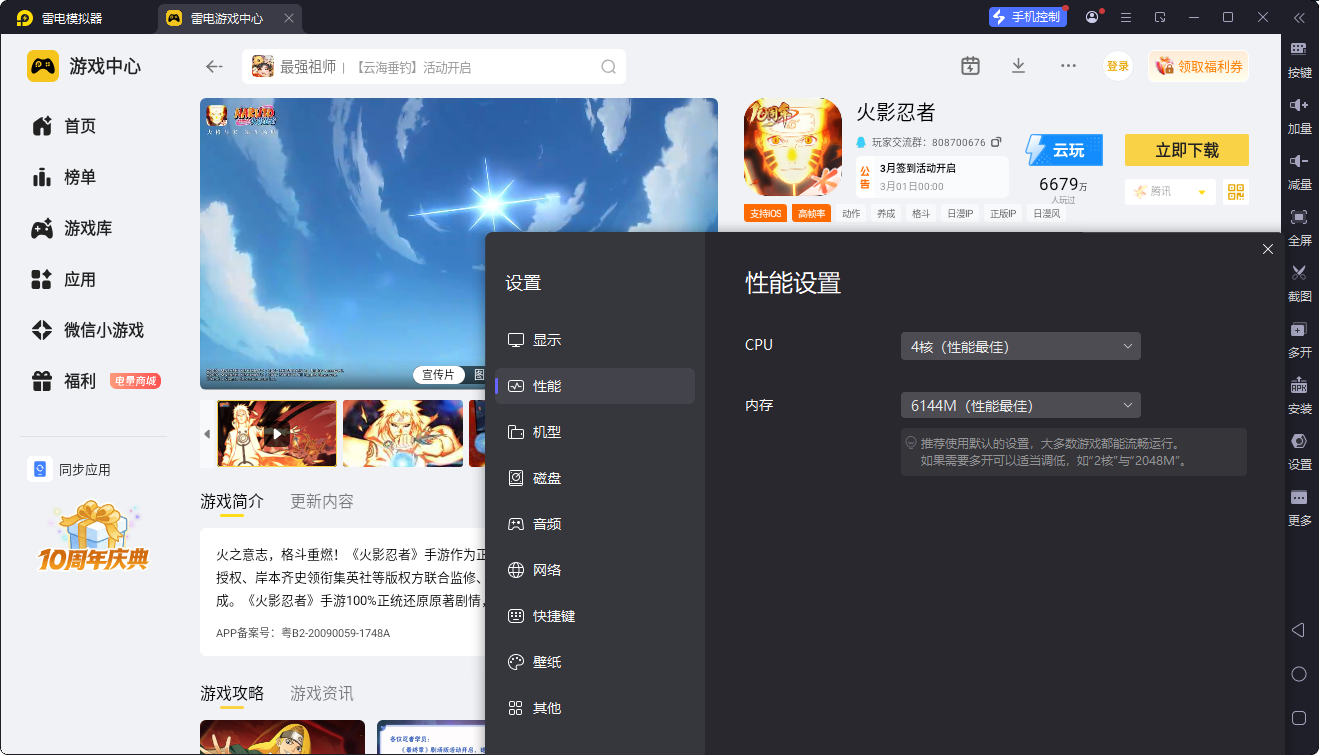Open the 多开 multi-instance tool
This screenshot has width=1319, height=755.
1299,339
